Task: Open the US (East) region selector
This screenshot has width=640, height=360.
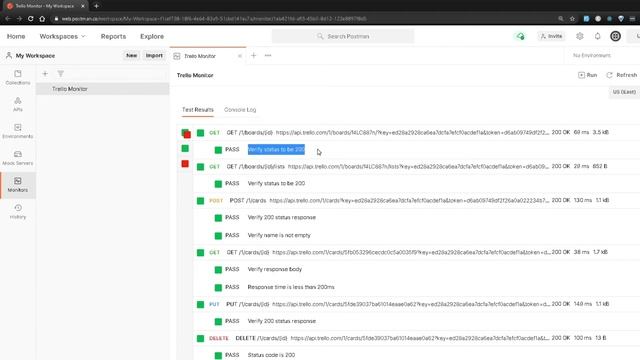Action: pos(624,92)
